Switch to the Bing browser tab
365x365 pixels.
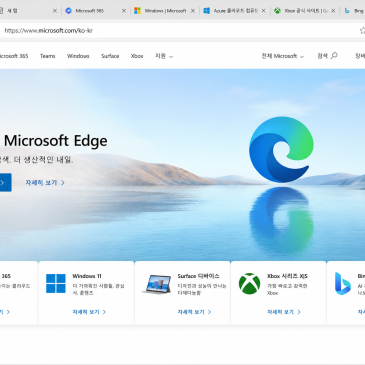353,11
